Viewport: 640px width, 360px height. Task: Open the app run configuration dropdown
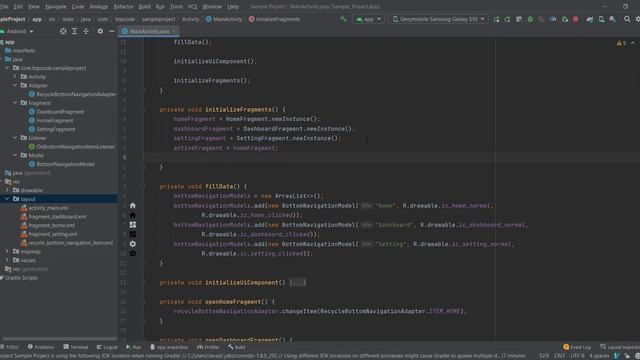coord(368,19)
